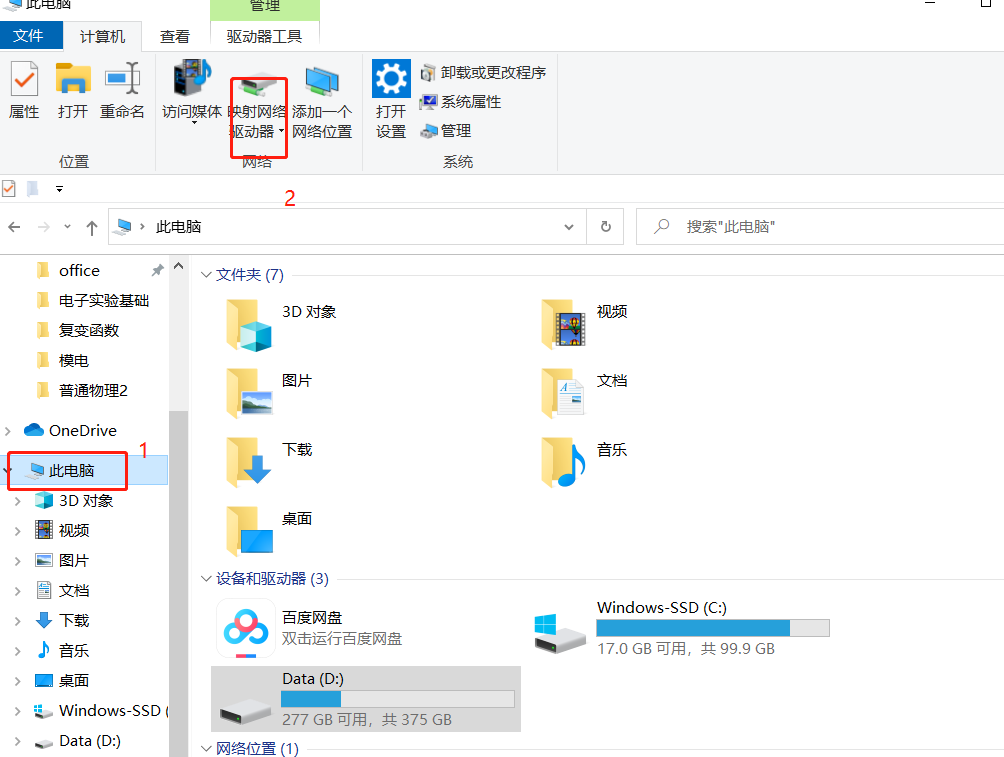Click the refresh button next to address bar
Image resolution: width=1004 pixels, height=757 pixels.
[x=605, y=226]
